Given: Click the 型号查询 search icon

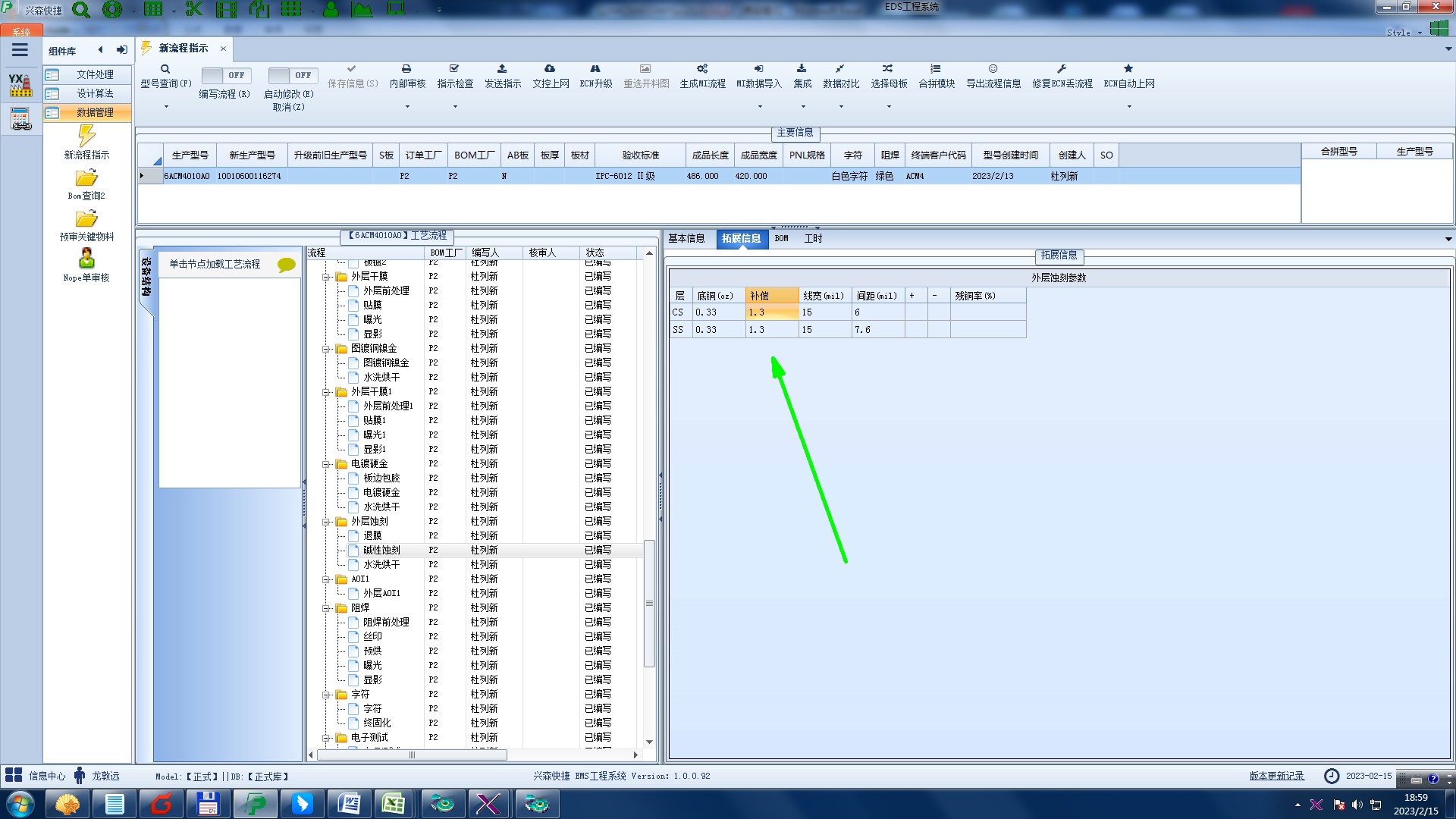Looking at the screenshot, I should point(165,69).
